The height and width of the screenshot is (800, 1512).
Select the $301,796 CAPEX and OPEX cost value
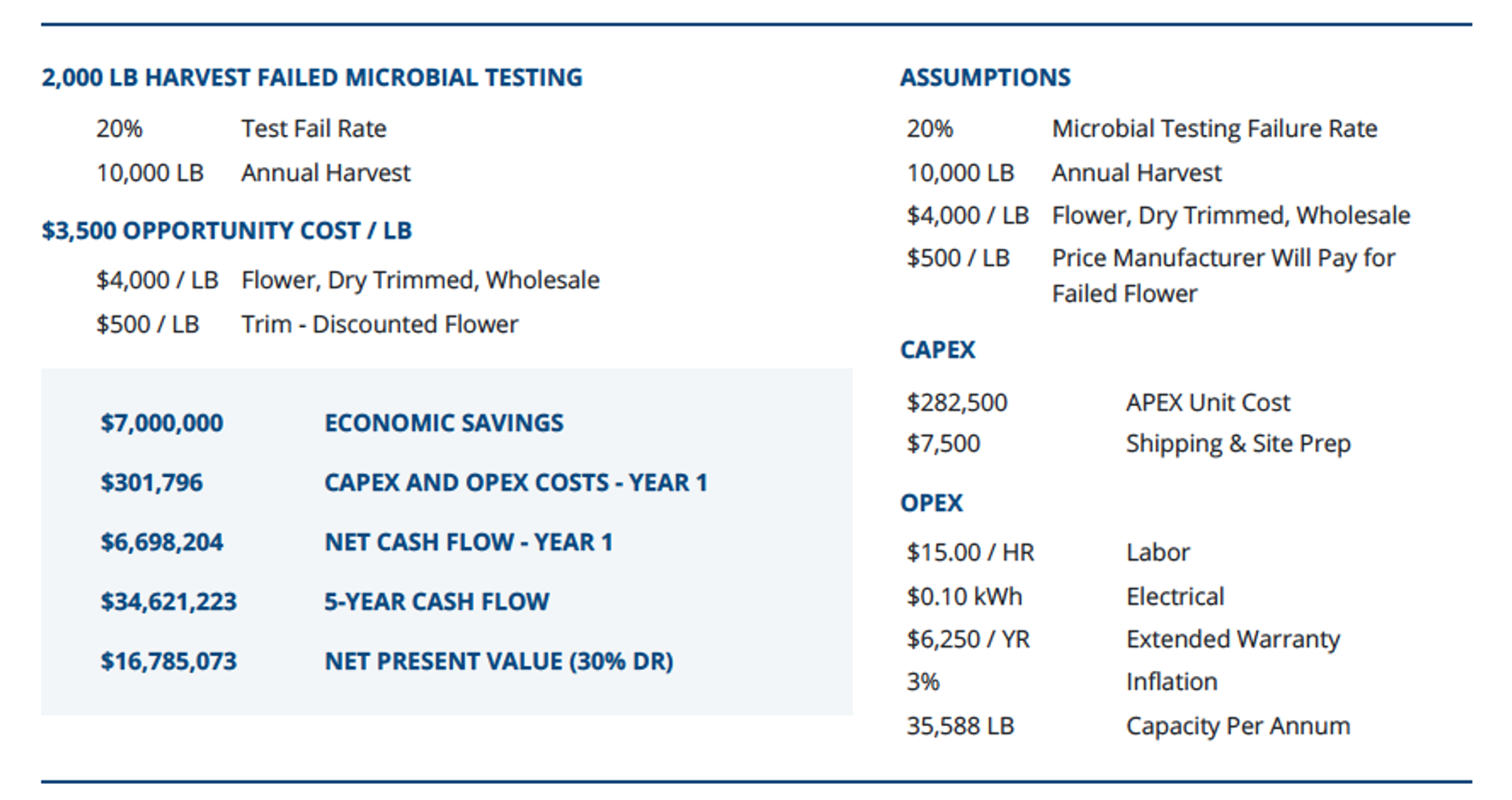click(151, 483)
